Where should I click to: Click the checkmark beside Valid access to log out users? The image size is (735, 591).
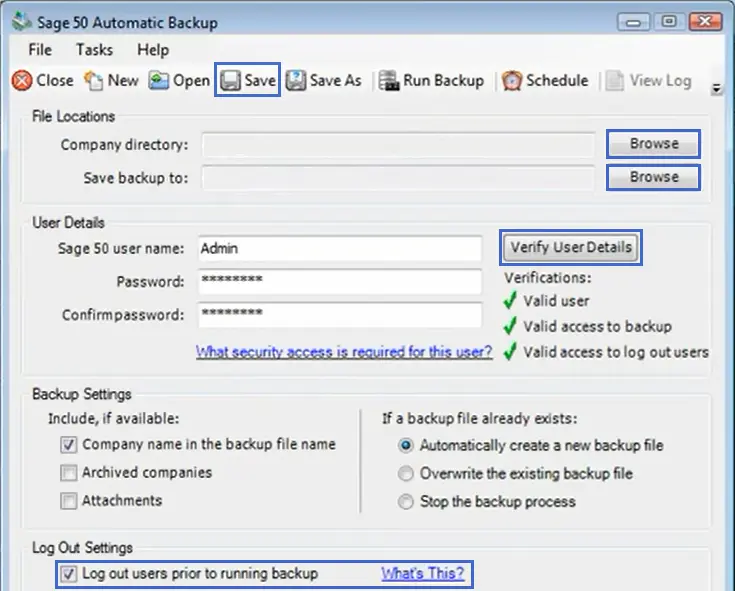[510, 352]
